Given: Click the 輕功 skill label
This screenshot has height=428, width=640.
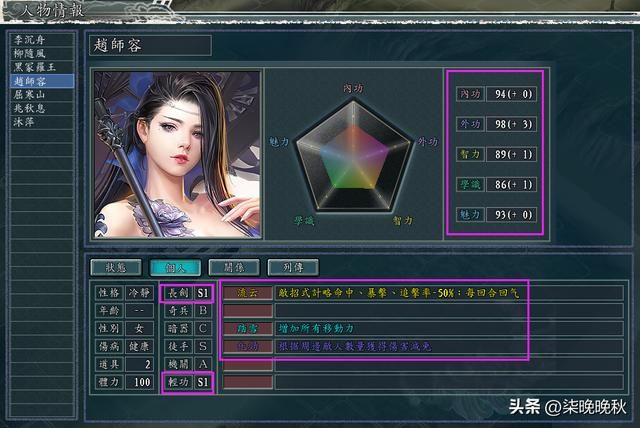Looking at the screenshot, I should click(x=178, y=382).
